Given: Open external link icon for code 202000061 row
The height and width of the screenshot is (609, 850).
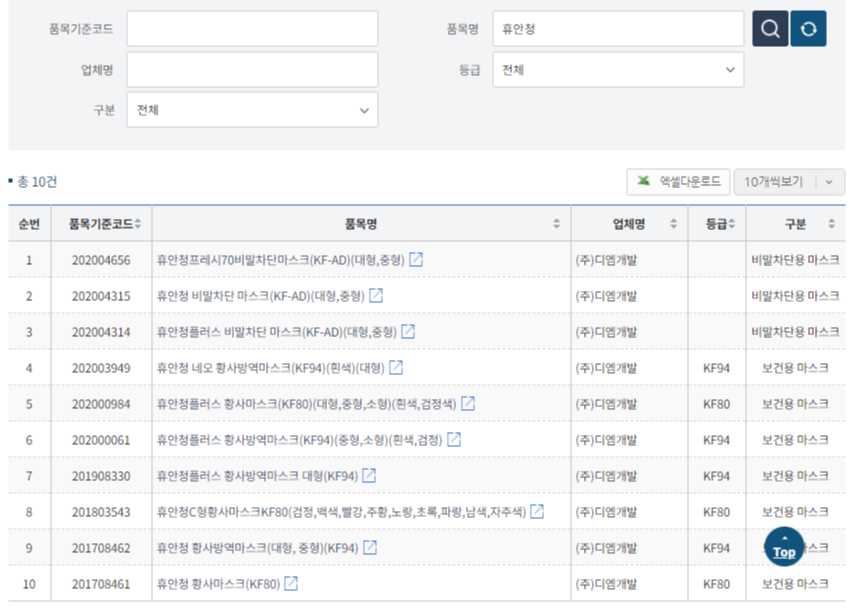Looking at the screenshot, I should point(454,439).
